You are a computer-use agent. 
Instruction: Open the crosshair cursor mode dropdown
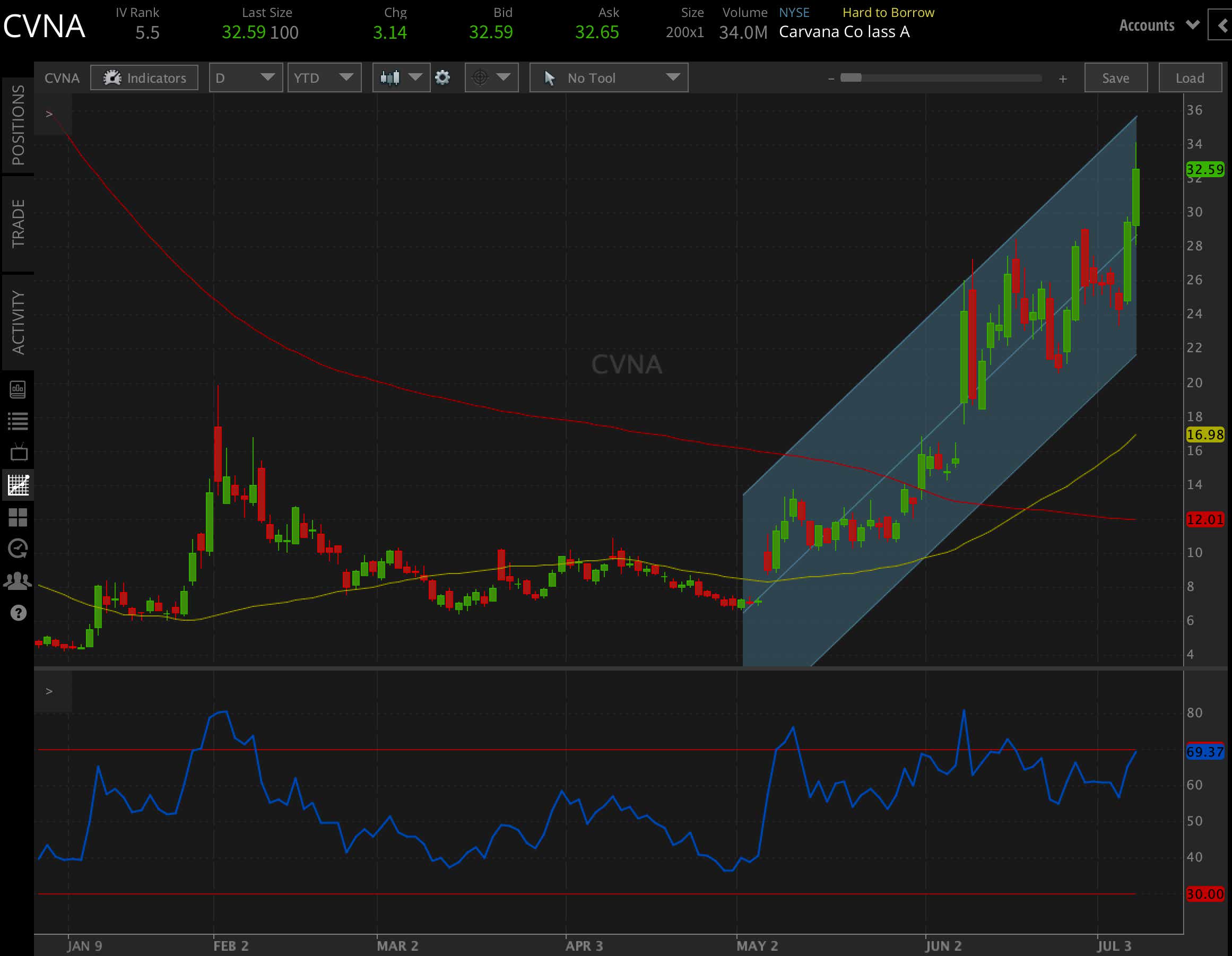point(491,78)
